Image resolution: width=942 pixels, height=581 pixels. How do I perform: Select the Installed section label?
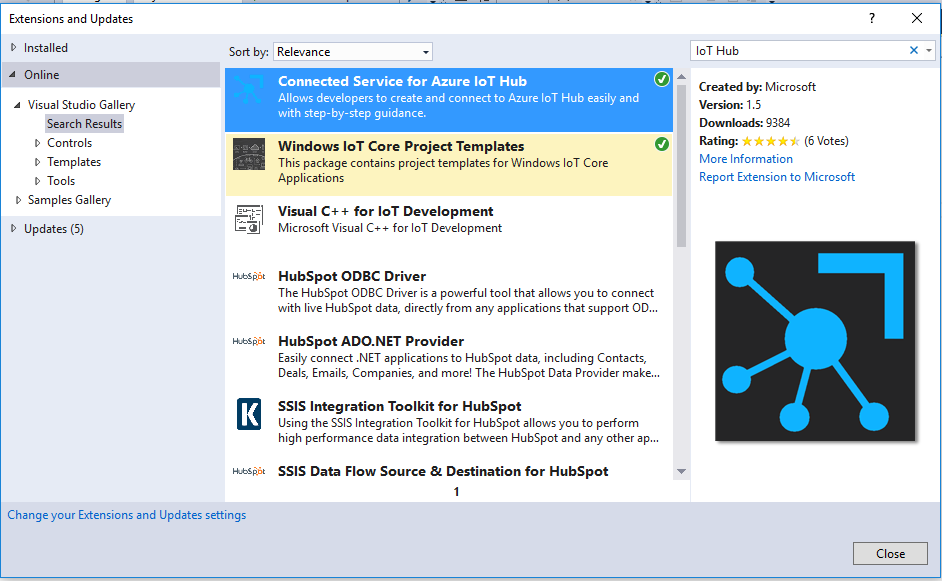tap(46, 47)
